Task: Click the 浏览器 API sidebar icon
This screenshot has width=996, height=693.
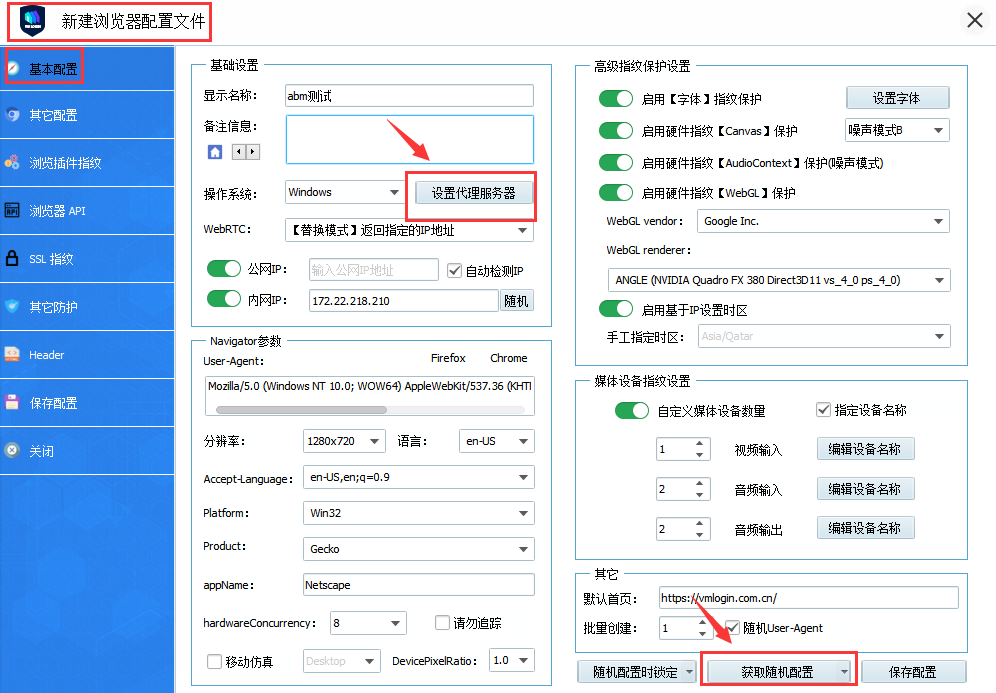Action: [12, 211]
